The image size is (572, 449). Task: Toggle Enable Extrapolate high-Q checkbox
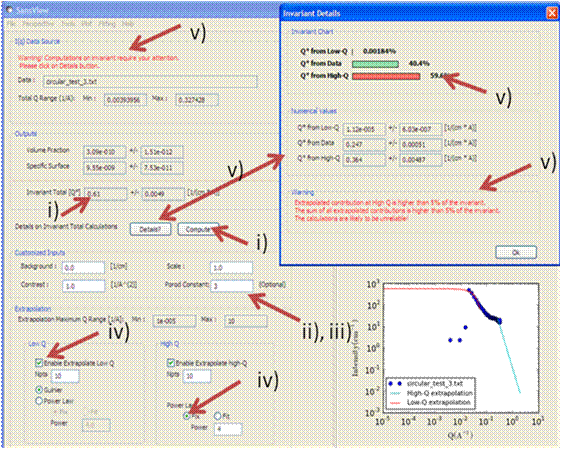click(170, 363)
